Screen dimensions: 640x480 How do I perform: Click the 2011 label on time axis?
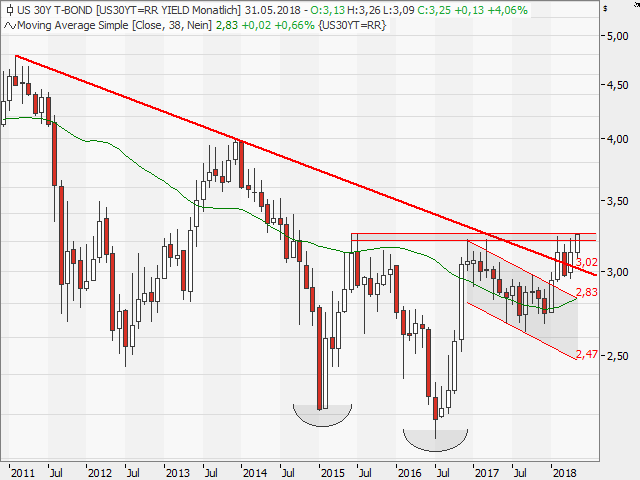tap(23, 473)
